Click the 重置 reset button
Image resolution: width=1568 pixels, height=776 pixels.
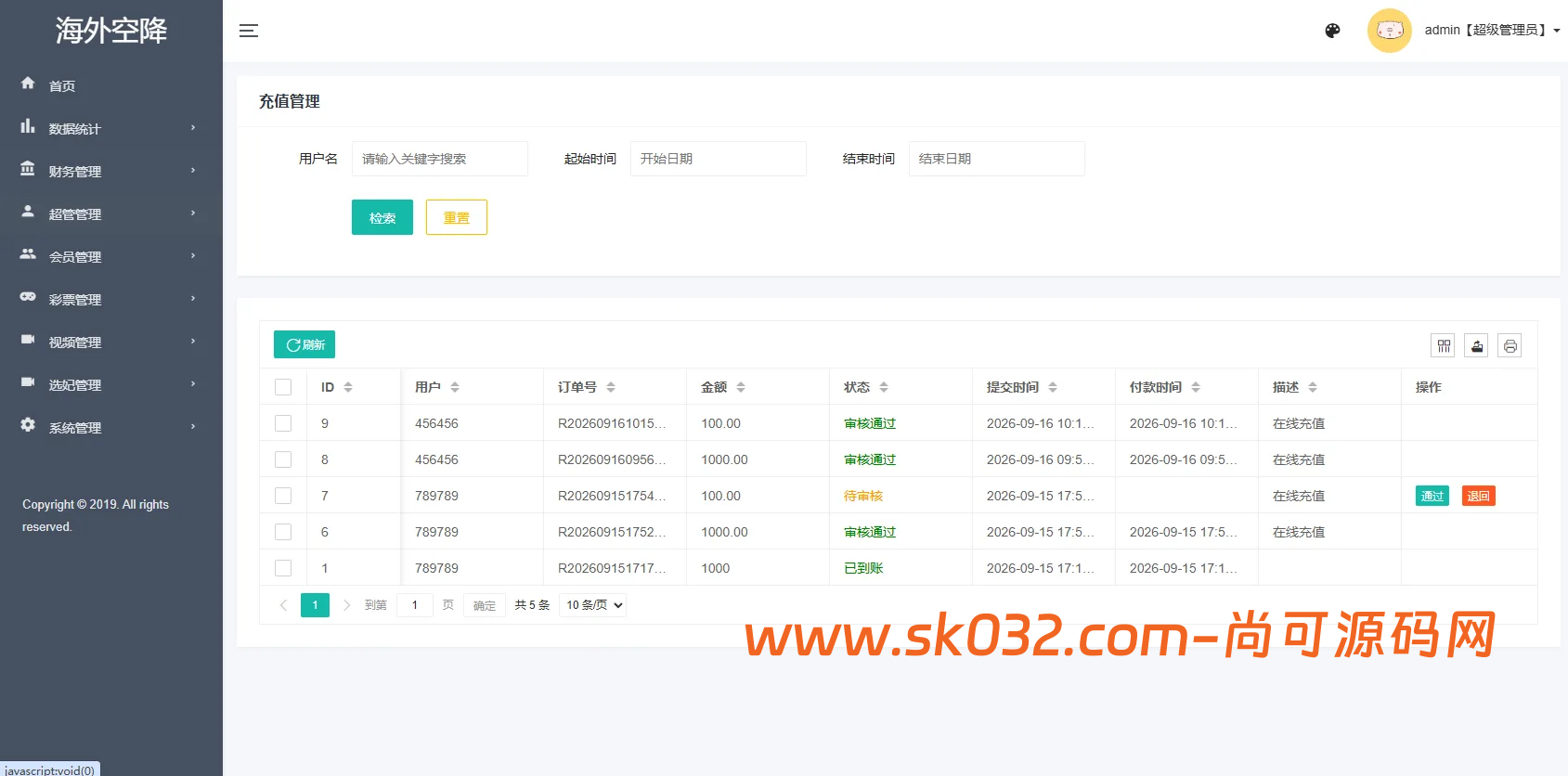point(457,217)
